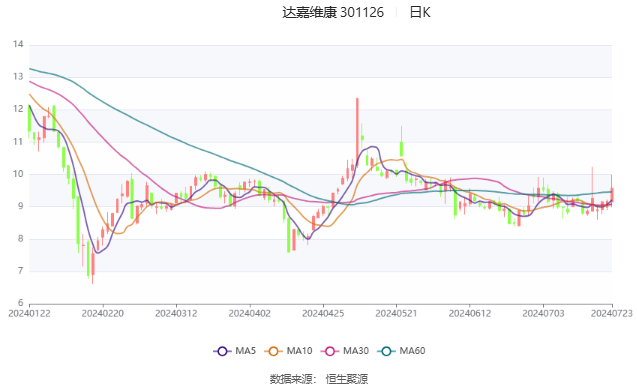Click the x-axis date 20240220
Screen dimensions: 637x387
tap(103, 313)
